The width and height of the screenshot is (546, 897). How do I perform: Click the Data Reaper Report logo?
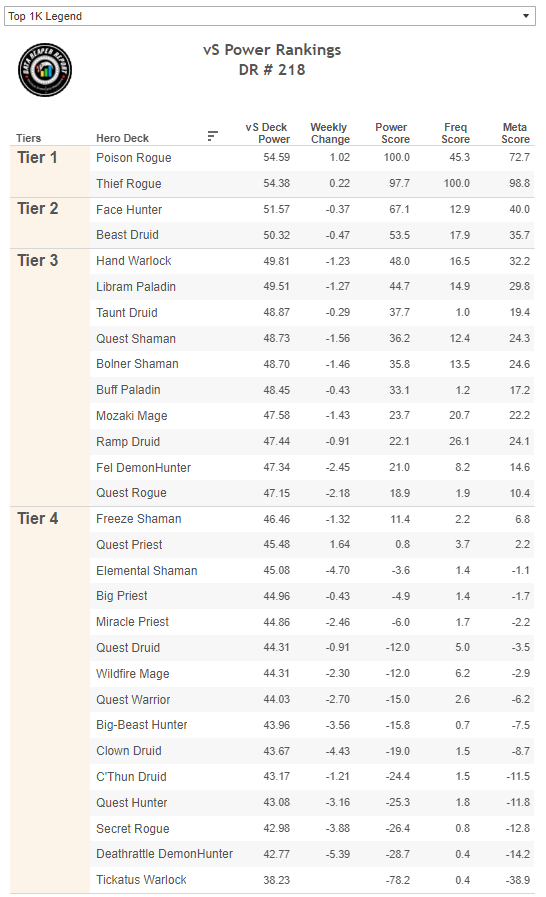click(45, 70)
